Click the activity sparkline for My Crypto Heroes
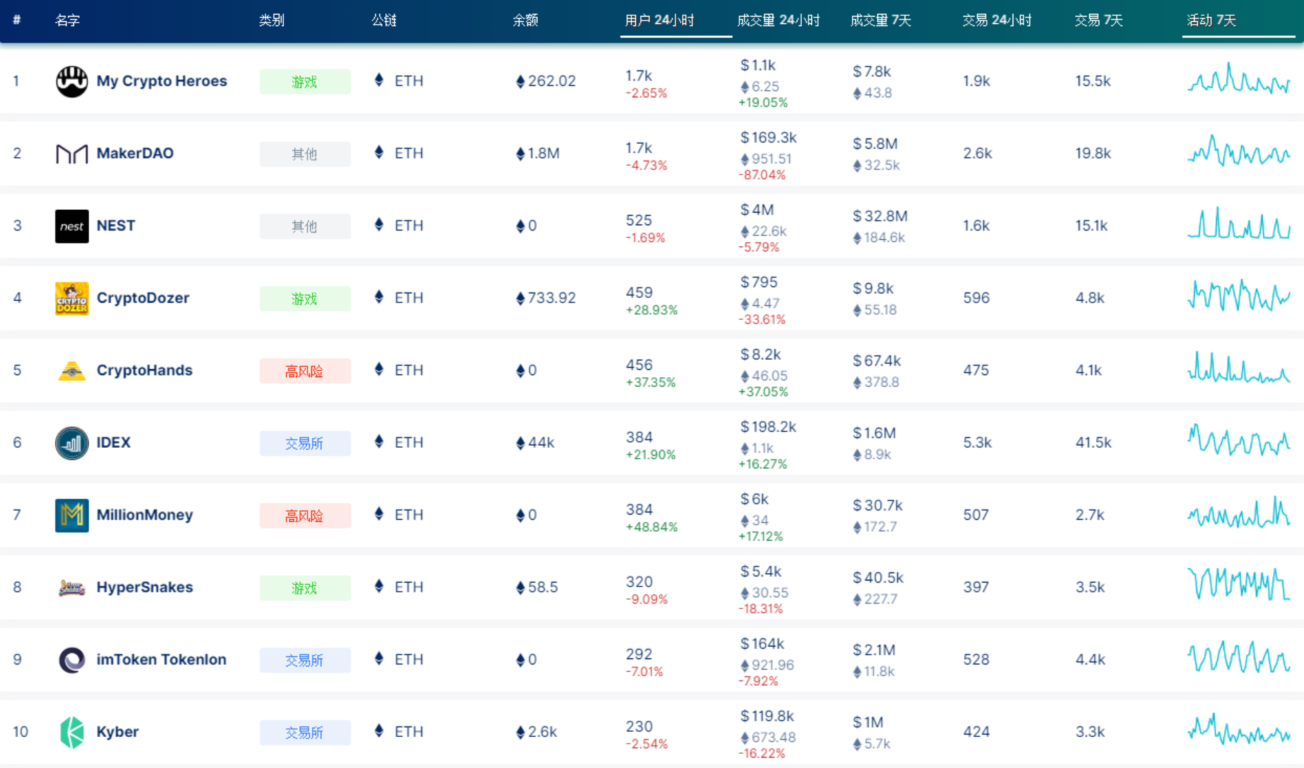Image resolution: width=1304 pixels, height=768 pixels. 1239,79
